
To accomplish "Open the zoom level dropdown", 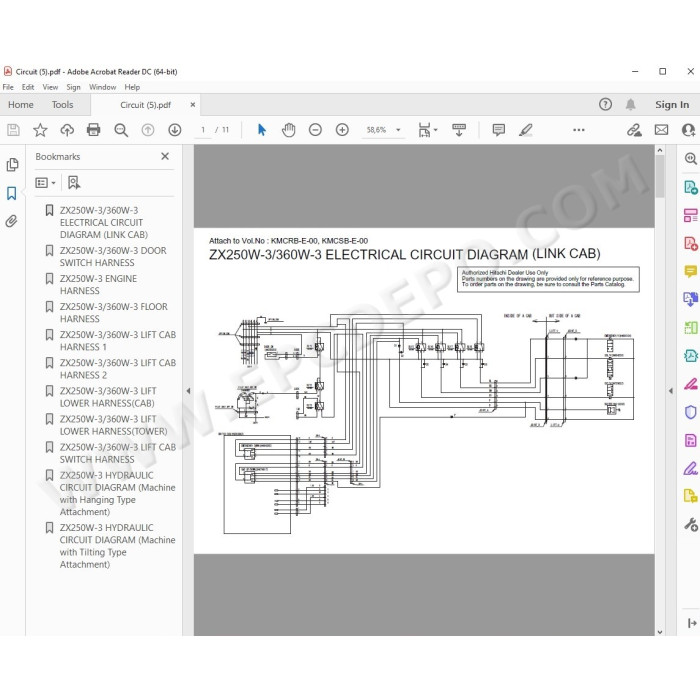I will tap(398, 130).
